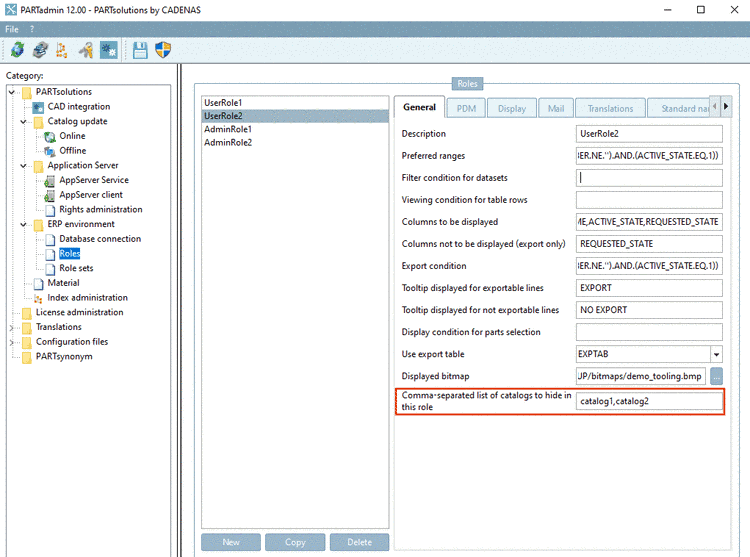
Task: Open the File menu
Action: [x=11, y=29]
